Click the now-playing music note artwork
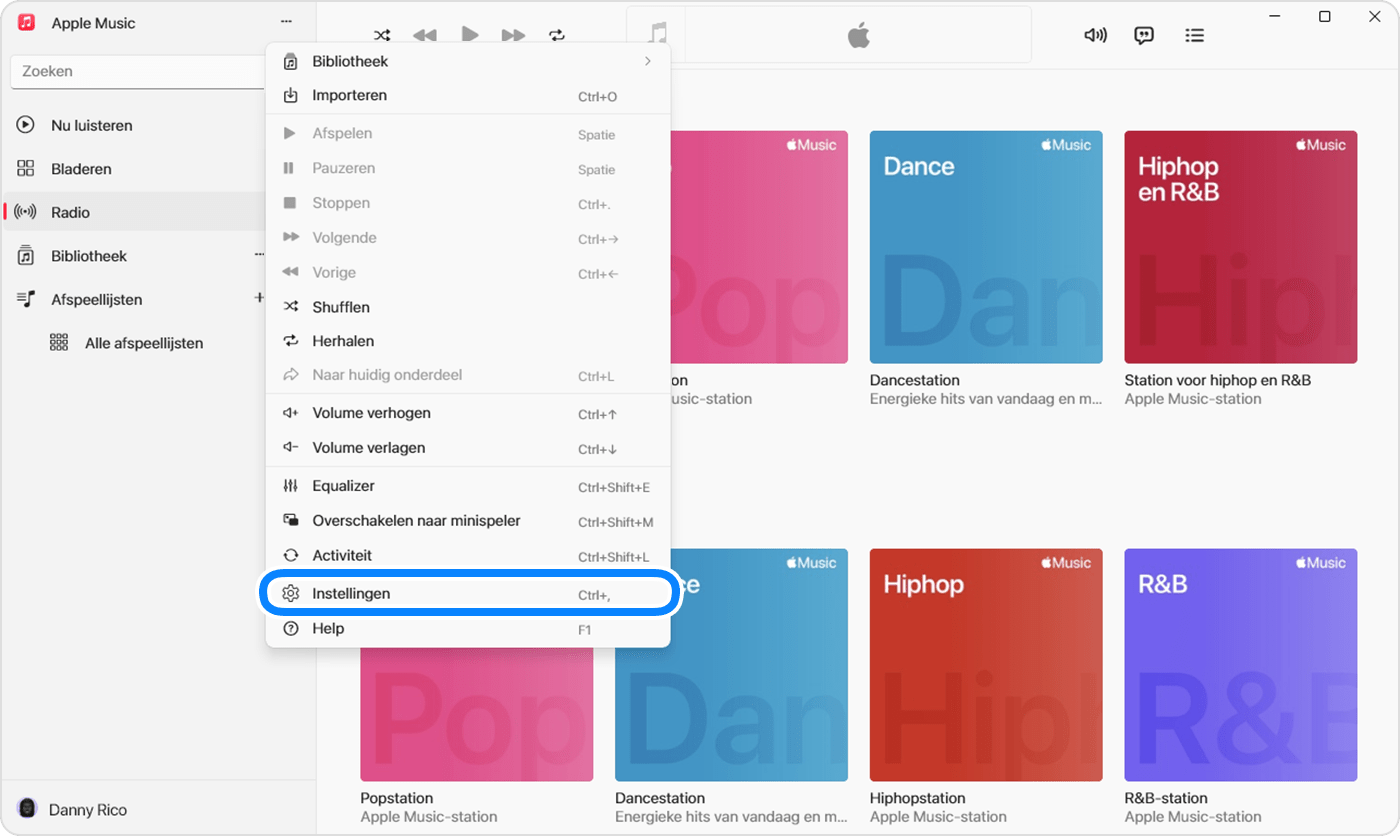The width and height of the screenshot is (1400, 836). [657, 35]
